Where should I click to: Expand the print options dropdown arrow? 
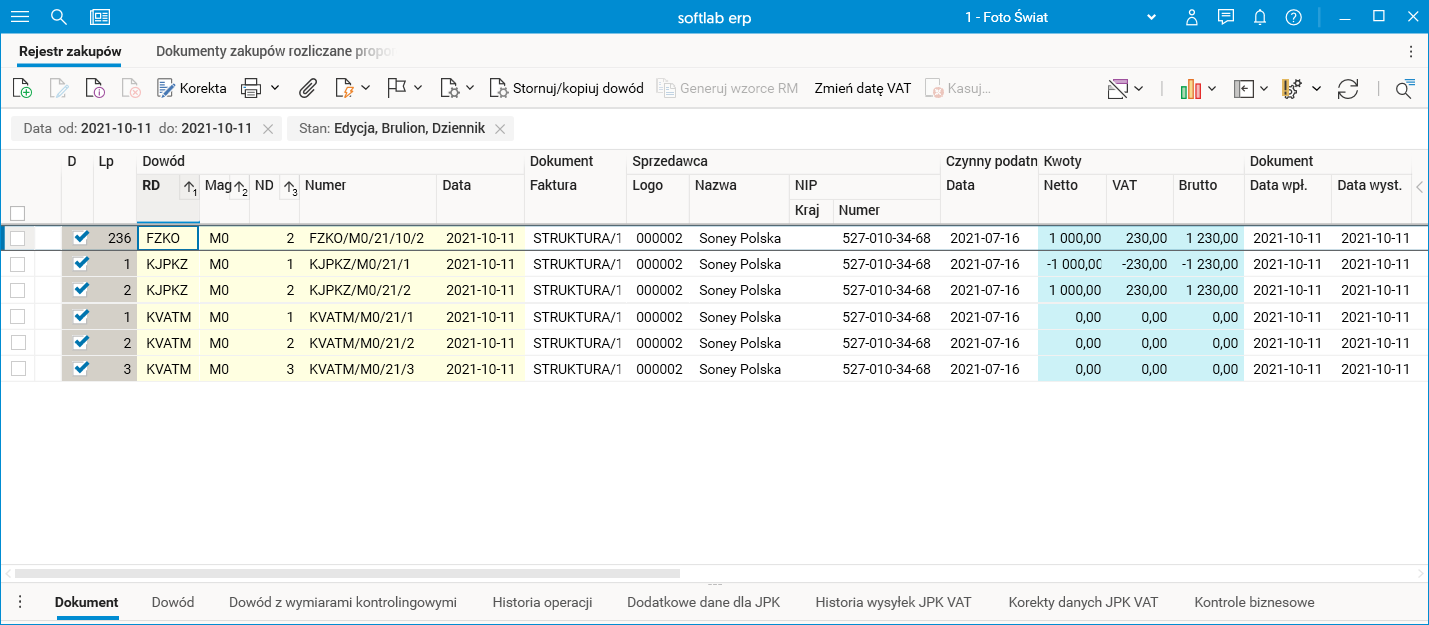[275, 88]
